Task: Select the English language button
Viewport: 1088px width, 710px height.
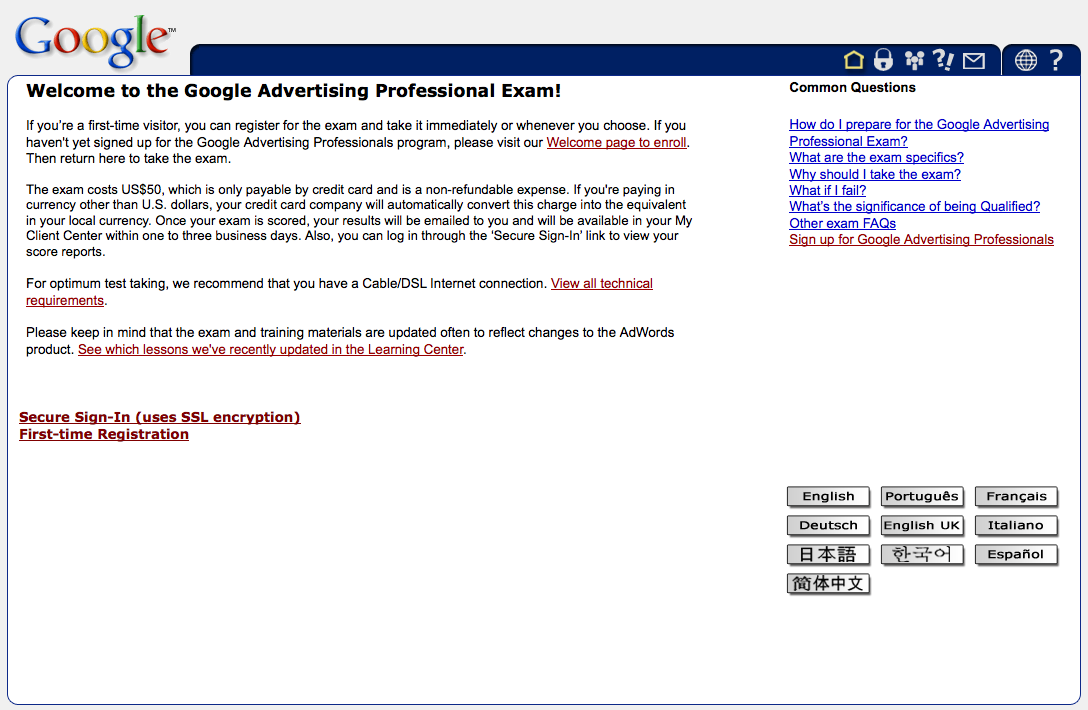Action: point(828,496)
